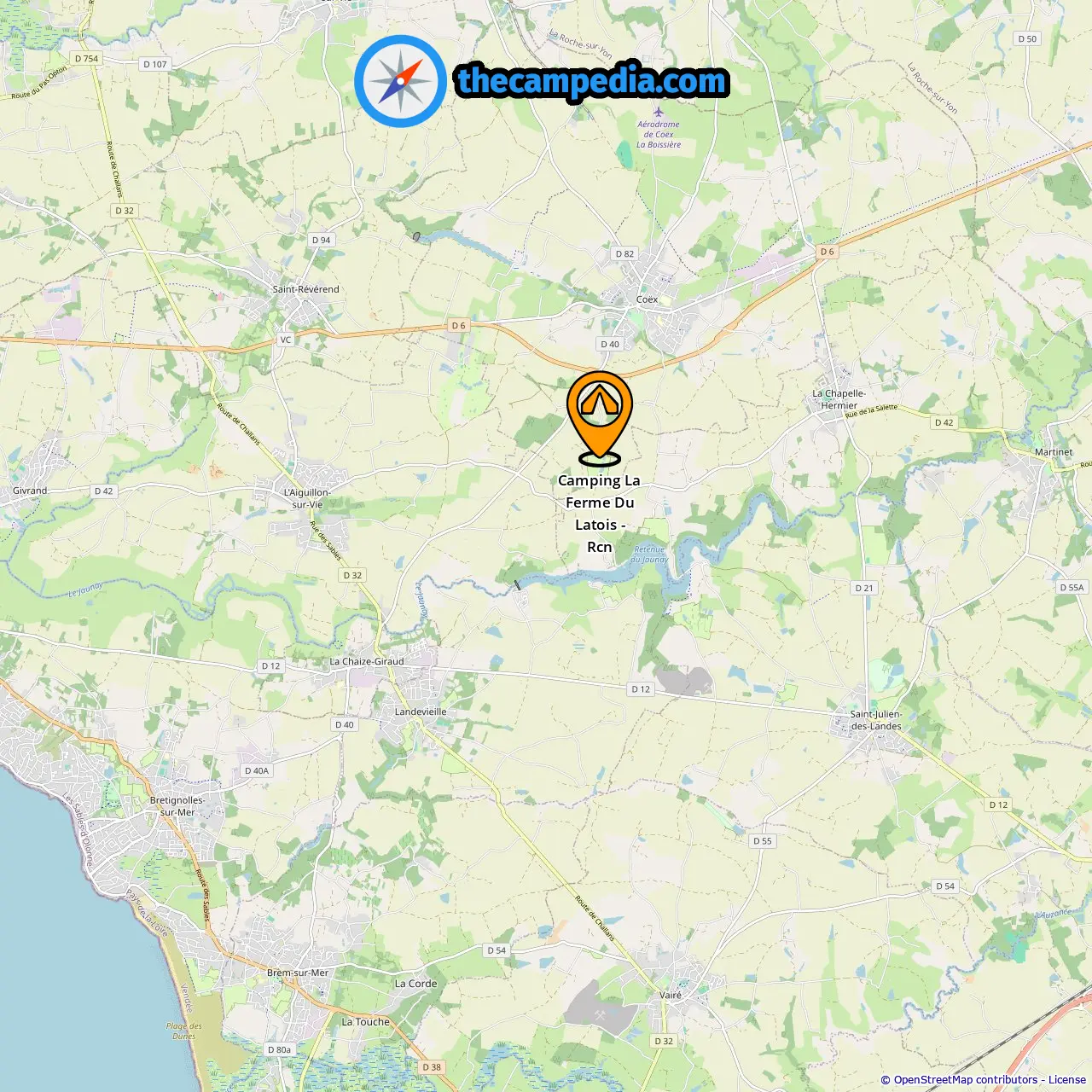Select the Camping La Ferme Du Latois label
Screen dimensions: 1092x1092
600,514
